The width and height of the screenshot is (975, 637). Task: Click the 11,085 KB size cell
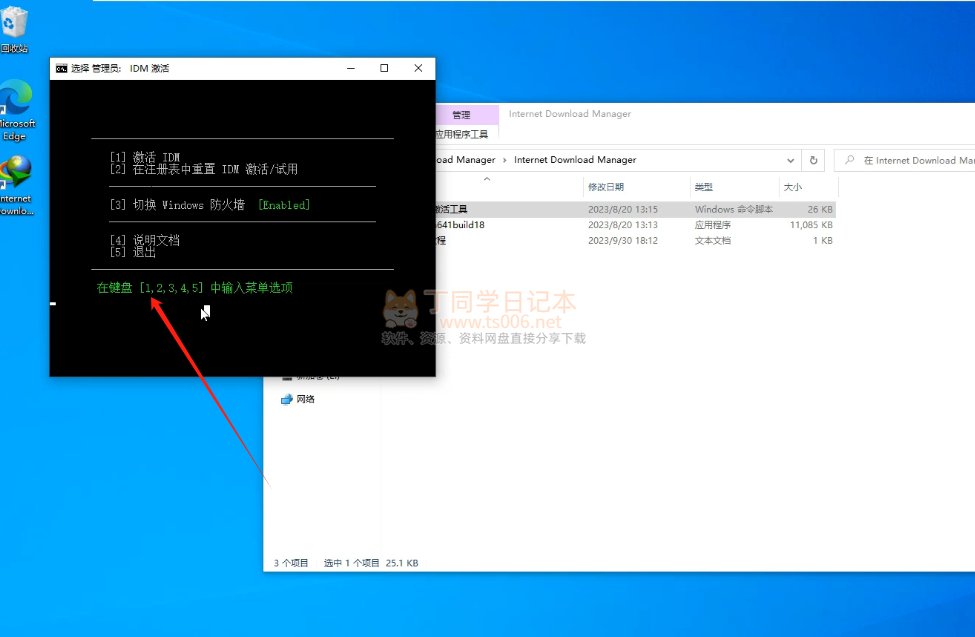coord(811,225)
